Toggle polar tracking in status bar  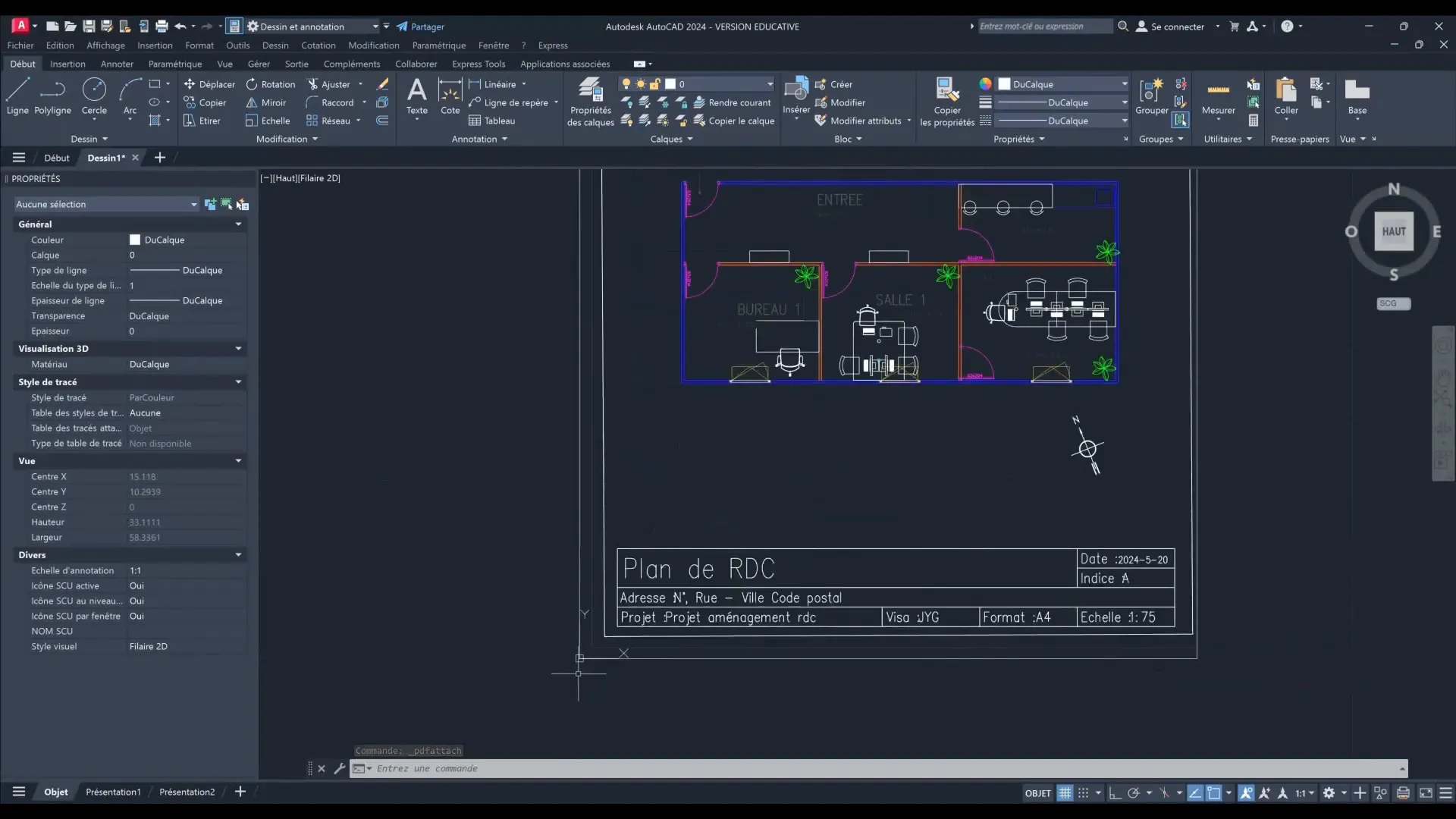point(1133,793)
